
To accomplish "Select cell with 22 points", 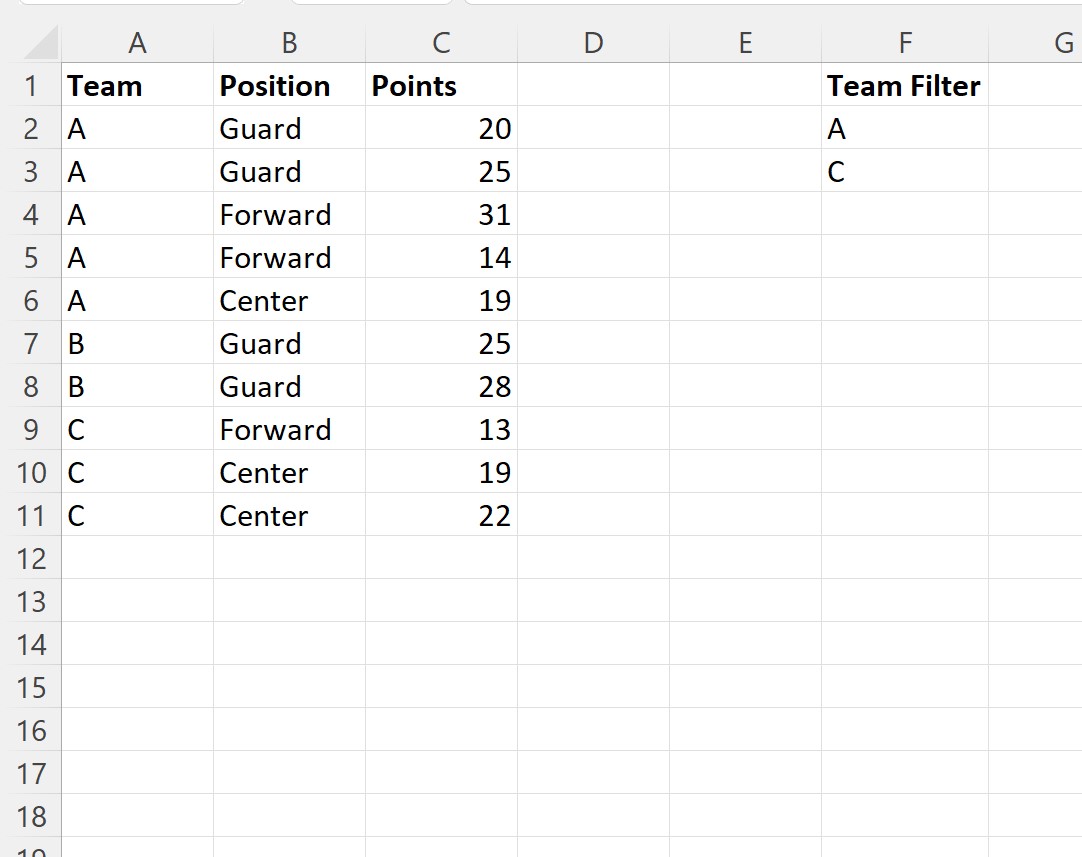I will tap(441, 515).
